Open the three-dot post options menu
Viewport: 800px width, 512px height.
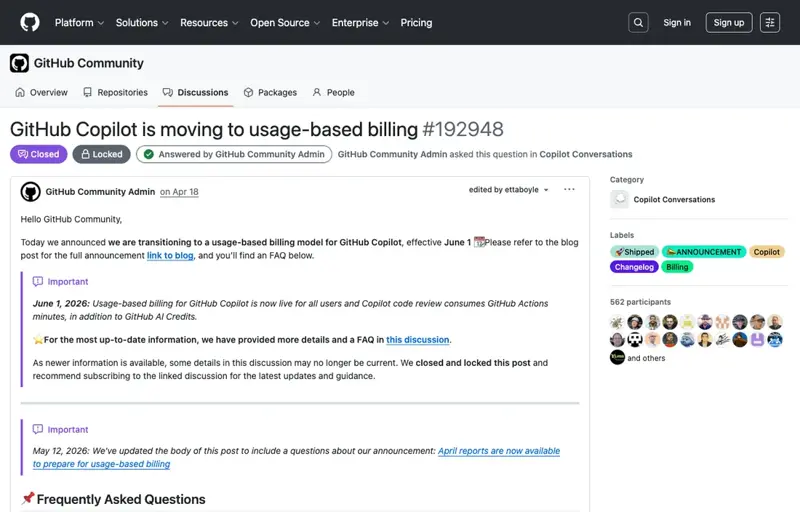[x=569, y=189]
